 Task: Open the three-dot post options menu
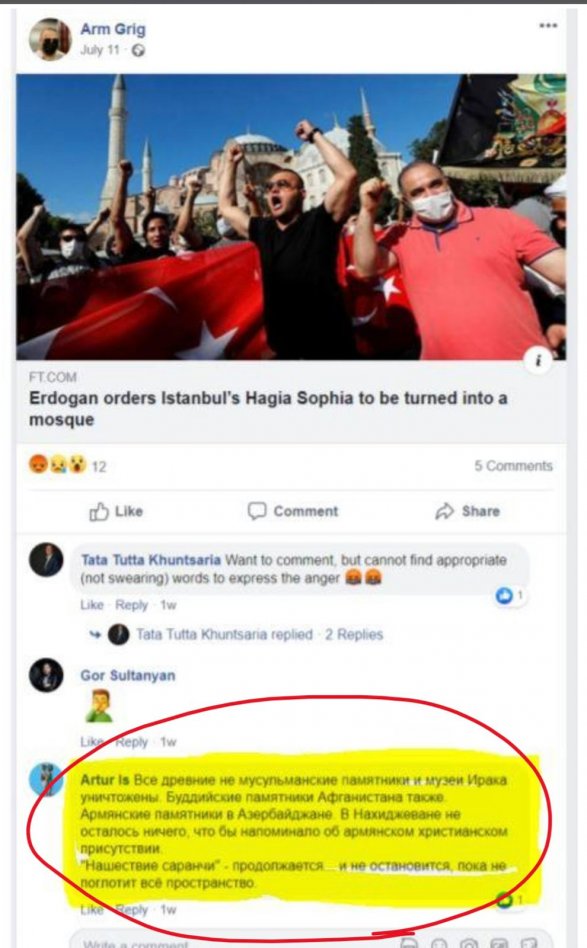click(x=548, y=25)
